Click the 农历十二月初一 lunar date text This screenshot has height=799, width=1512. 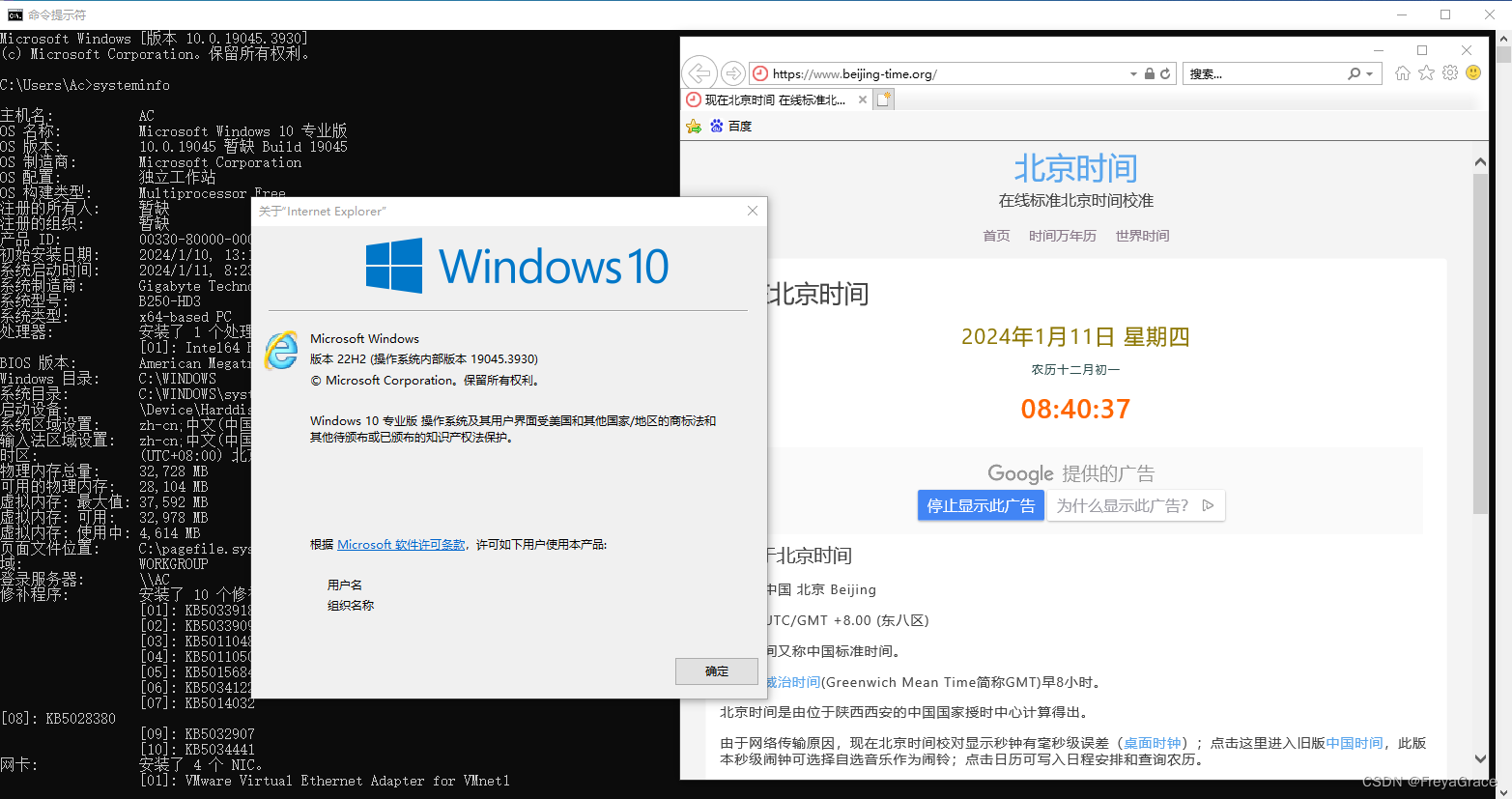click(x=1075, y=369)
